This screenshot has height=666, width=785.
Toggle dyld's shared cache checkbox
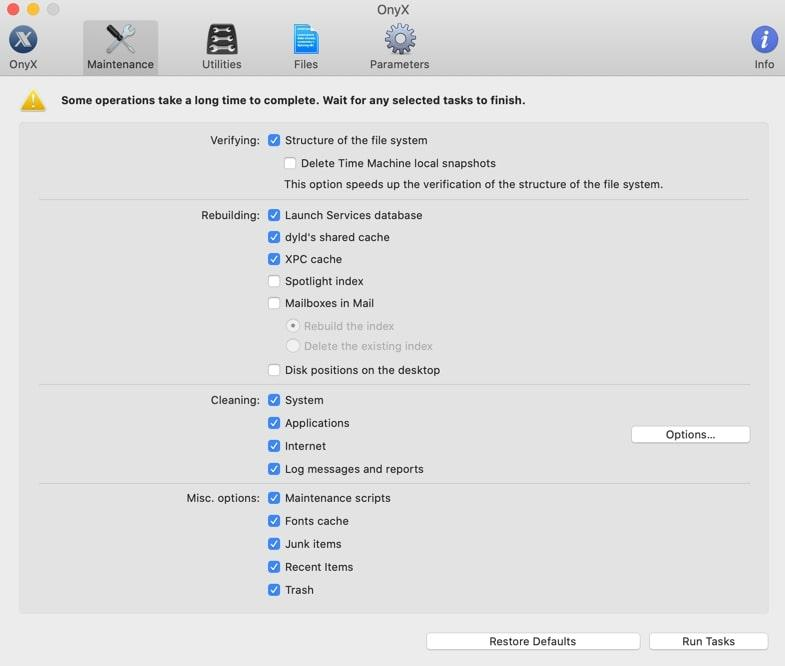(x=274, y=237)
